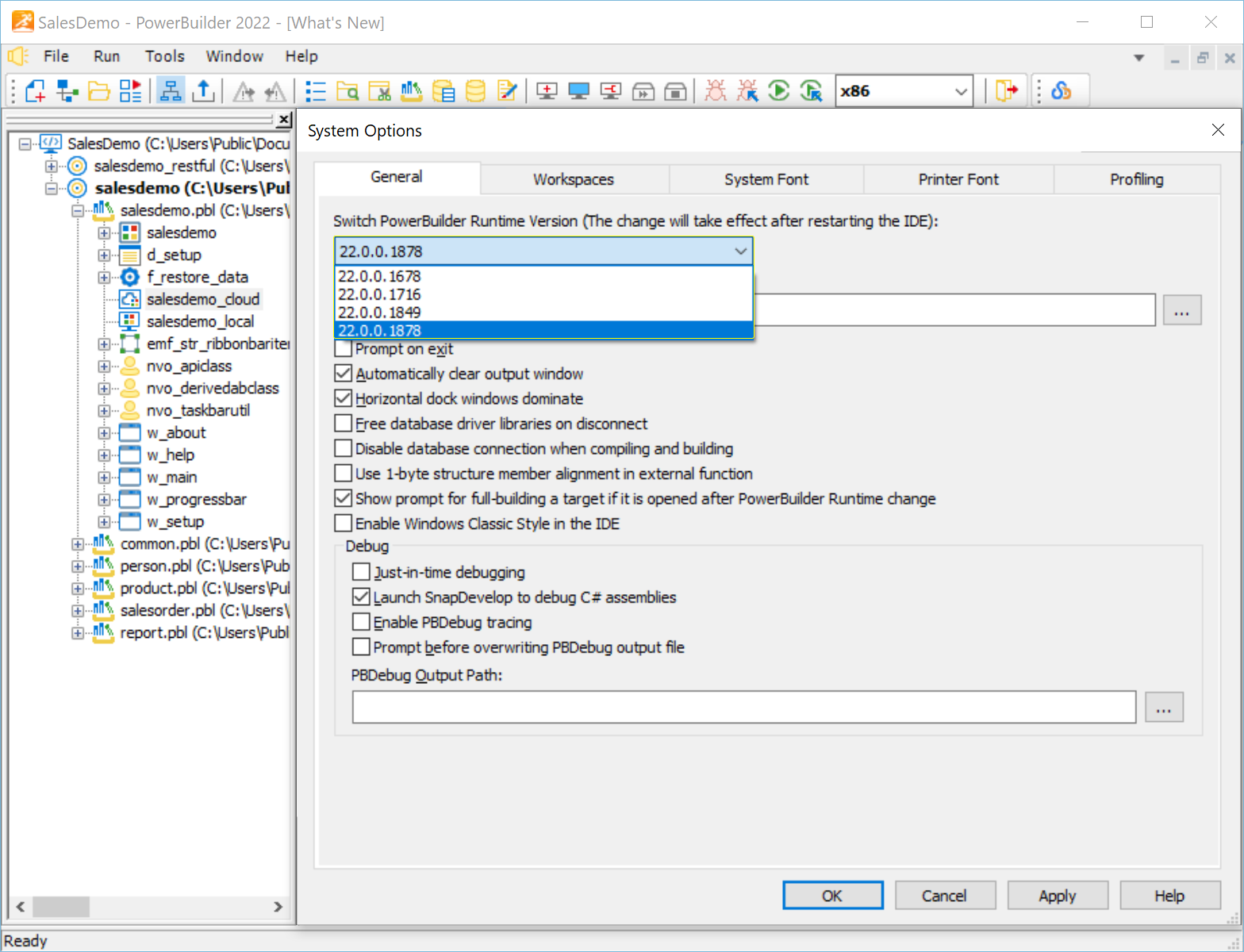Click the database-with-table DB Profile icon

point(443,91)
